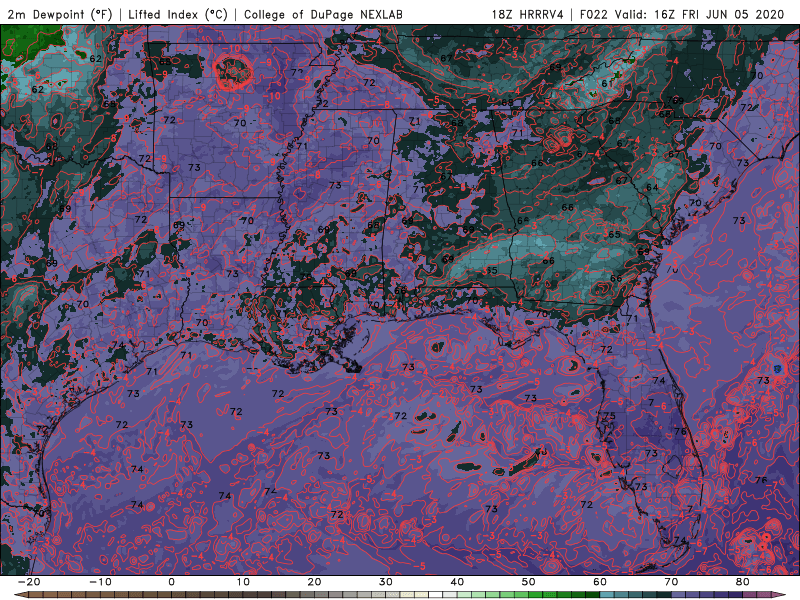Click the 'Lifted Index (°C)' title text

pyautogui.click(x=178, y=14)
